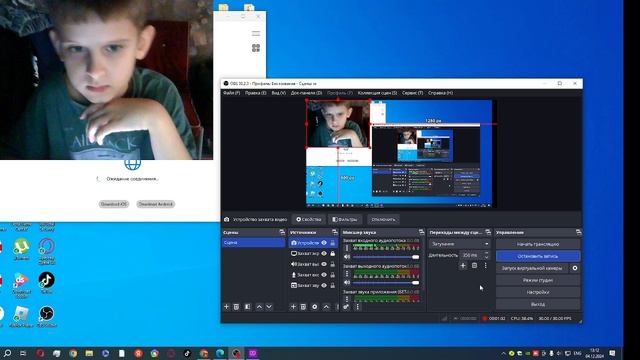Undock the Audio Mixer panel icon

(421, 232)
